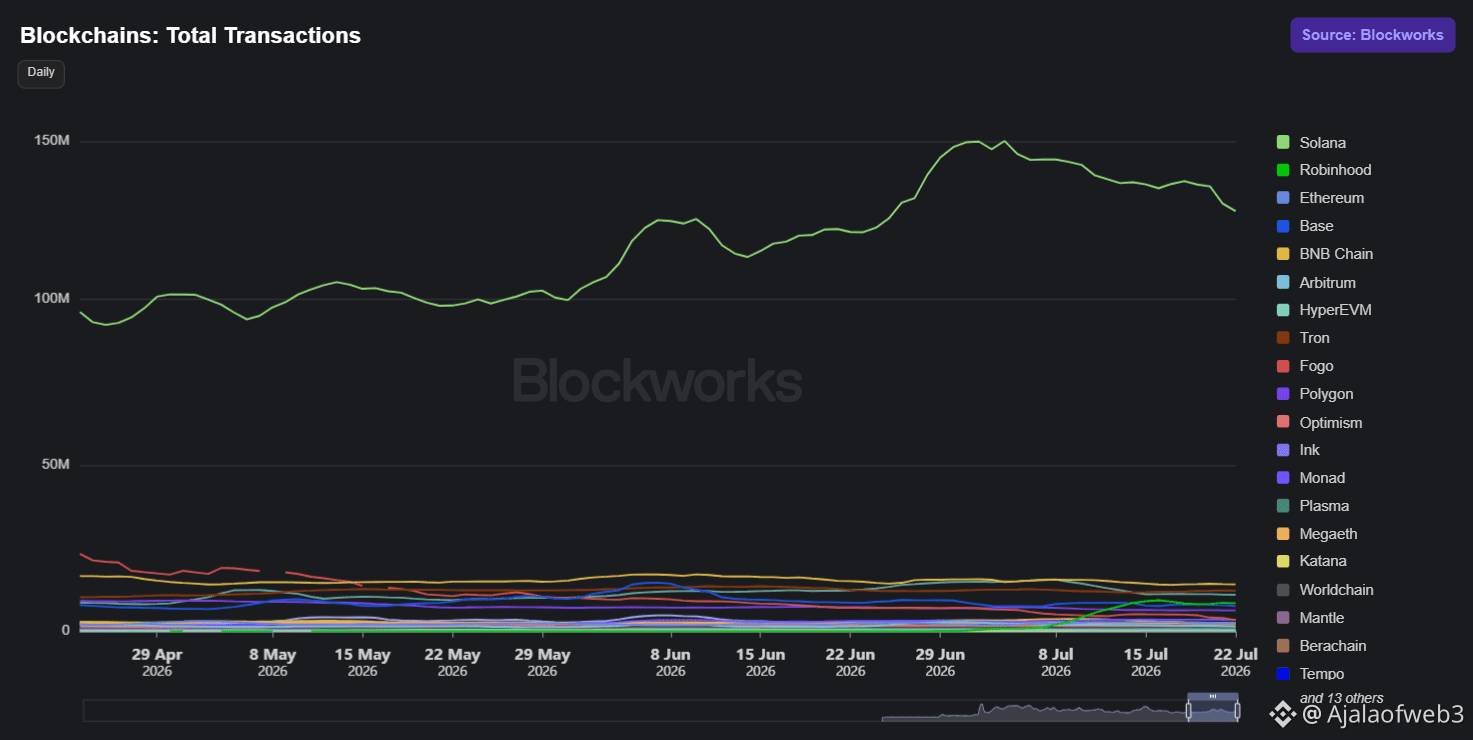The height and width of the screenshot is (740, 1473).
Task: Hide the Katana series via legend
Action: pos(1312,561)
